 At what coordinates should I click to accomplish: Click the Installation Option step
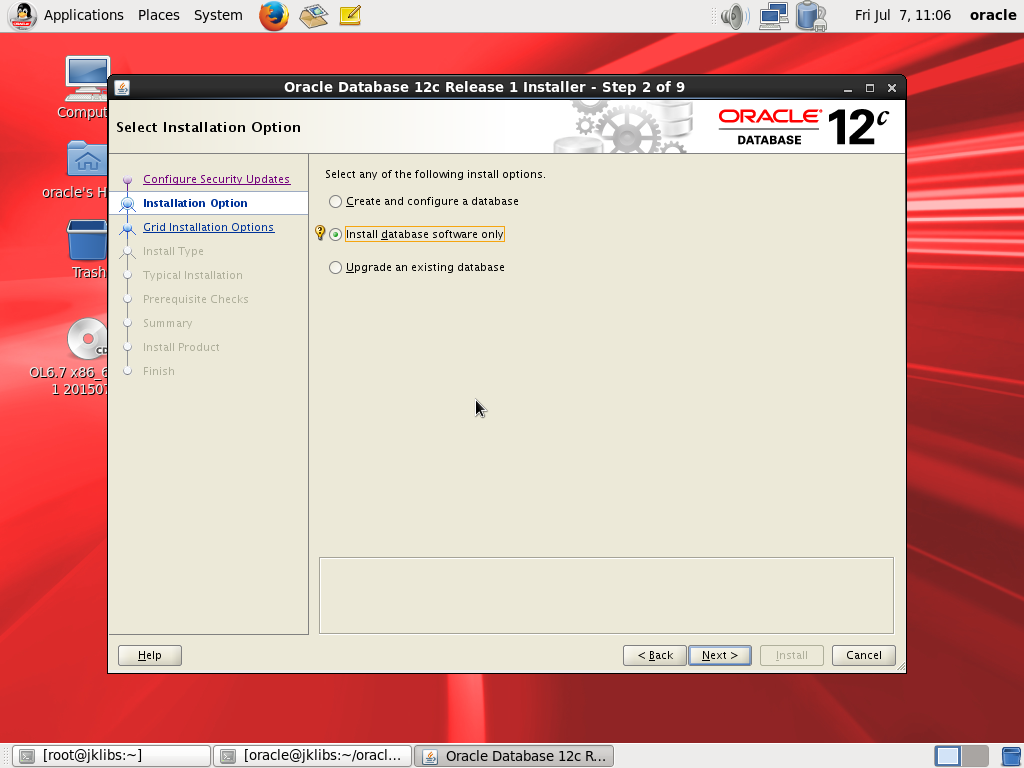[x=195, y=203]
